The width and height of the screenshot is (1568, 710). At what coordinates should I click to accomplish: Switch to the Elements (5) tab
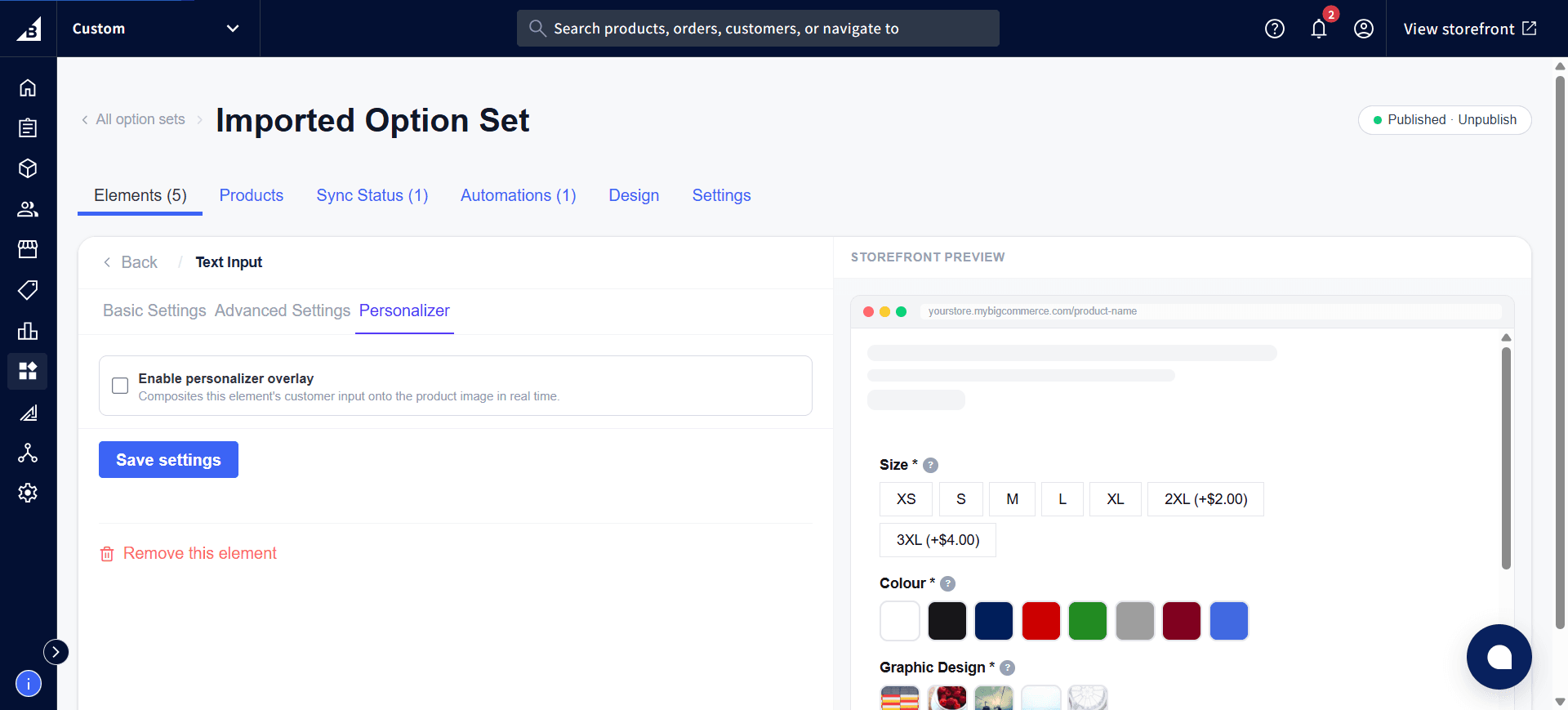[x=140, y=195]
